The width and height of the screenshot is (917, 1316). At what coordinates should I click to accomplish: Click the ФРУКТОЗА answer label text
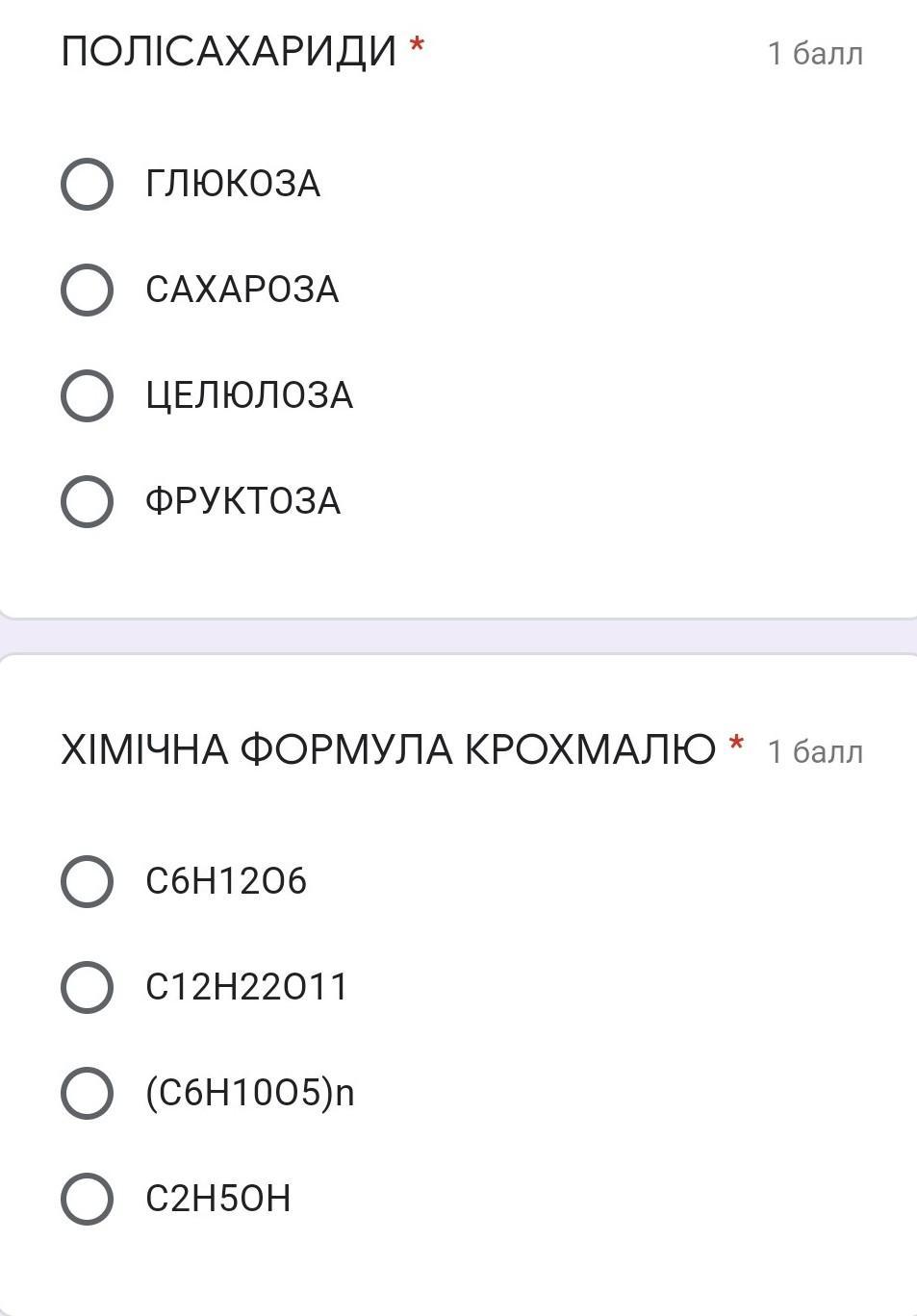243,501
